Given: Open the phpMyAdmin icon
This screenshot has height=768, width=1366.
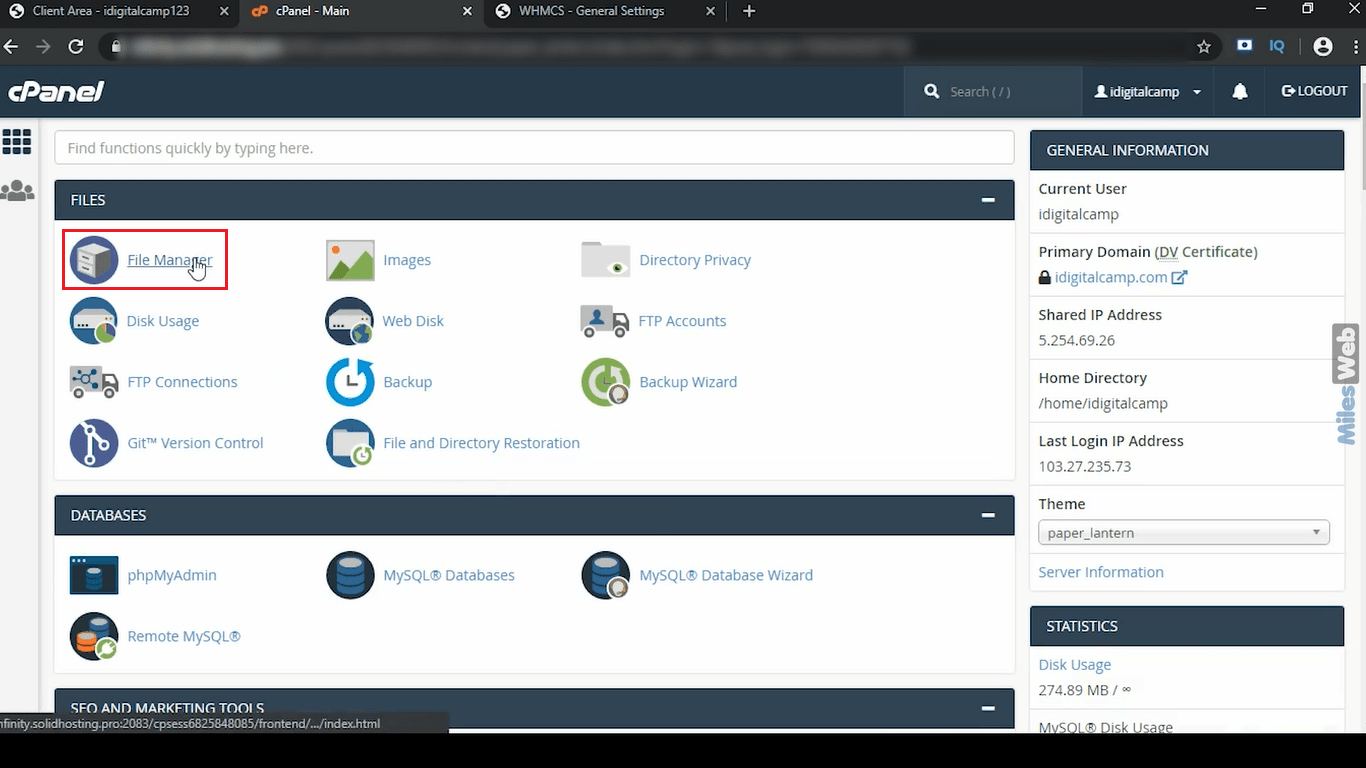Looking at the screenshot, I should (x=94, y=575).
